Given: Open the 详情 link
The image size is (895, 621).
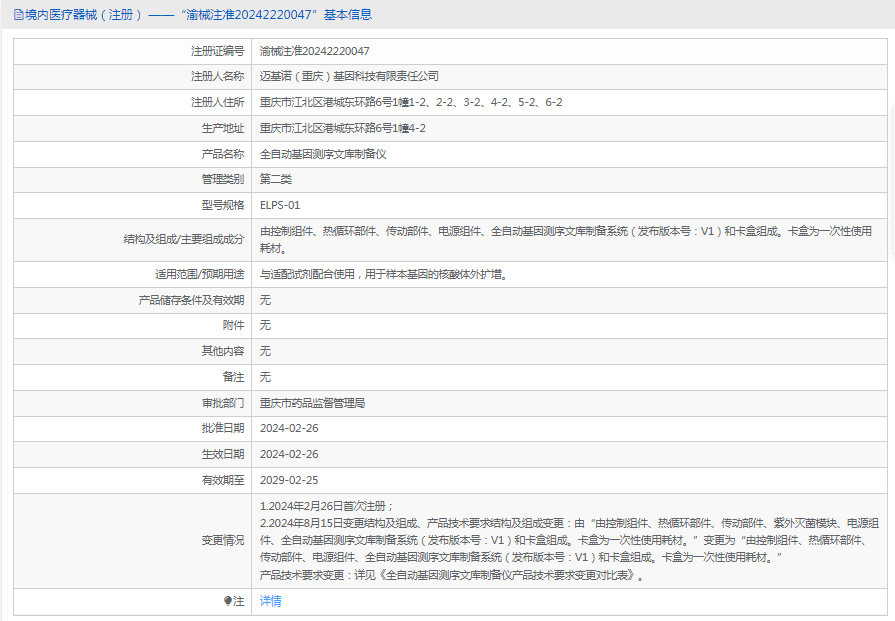Looking at the screenshot, I should (x=271, y=601).
